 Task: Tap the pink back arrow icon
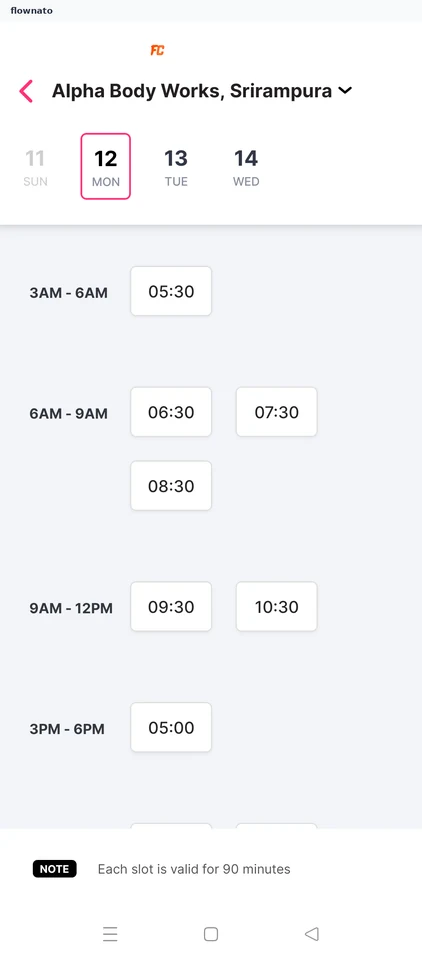tap(26, 91)
